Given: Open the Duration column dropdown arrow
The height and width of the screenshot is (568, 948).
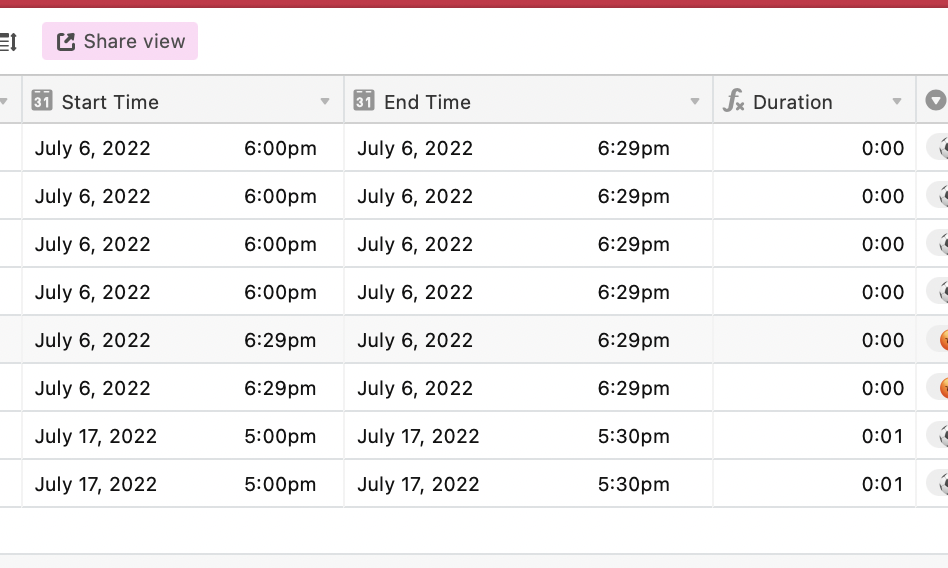Looking at the screenshot, I should pyautogui.click(x=897, y=101).
